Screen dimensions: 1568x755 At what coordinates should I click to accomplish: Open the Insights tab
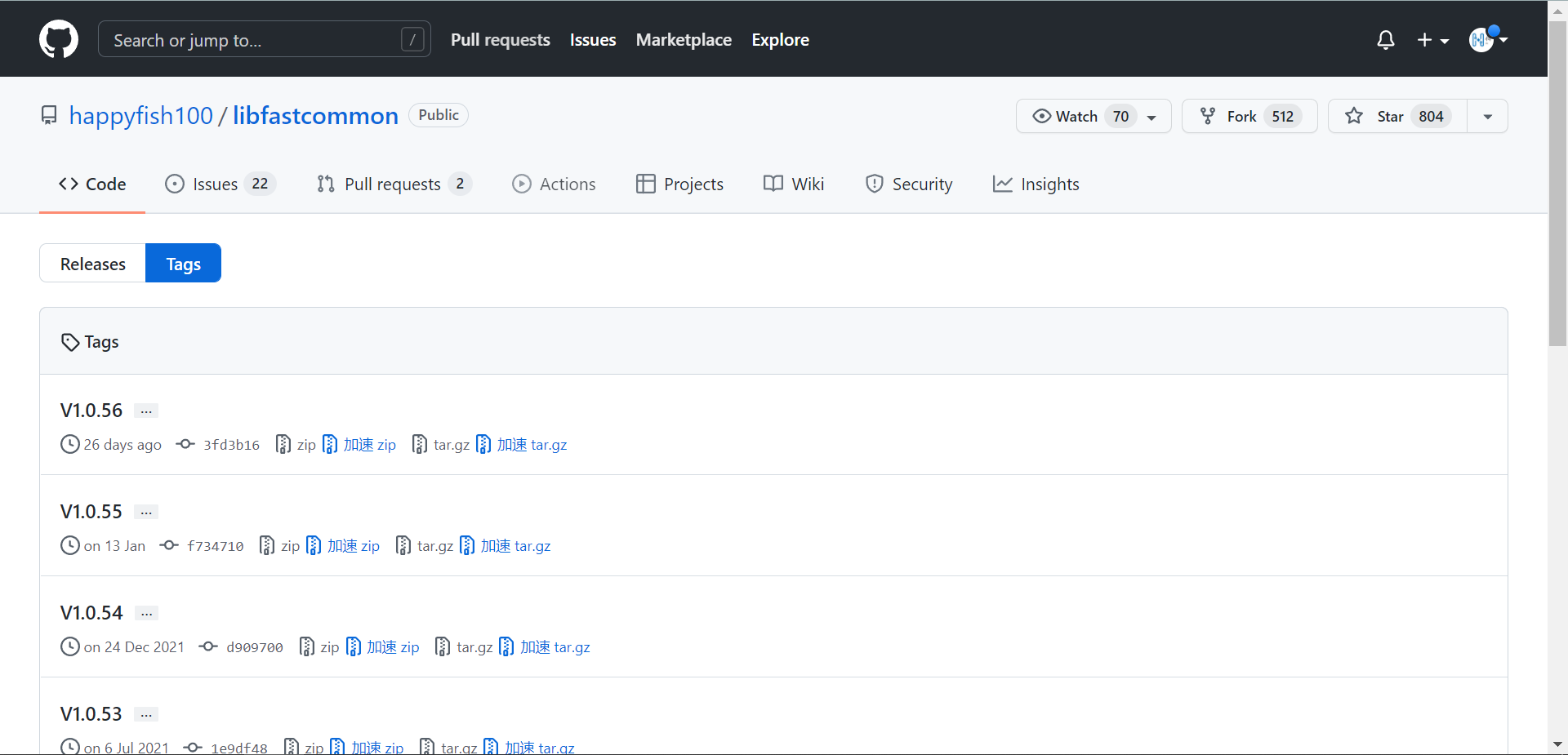point(1036,184)
